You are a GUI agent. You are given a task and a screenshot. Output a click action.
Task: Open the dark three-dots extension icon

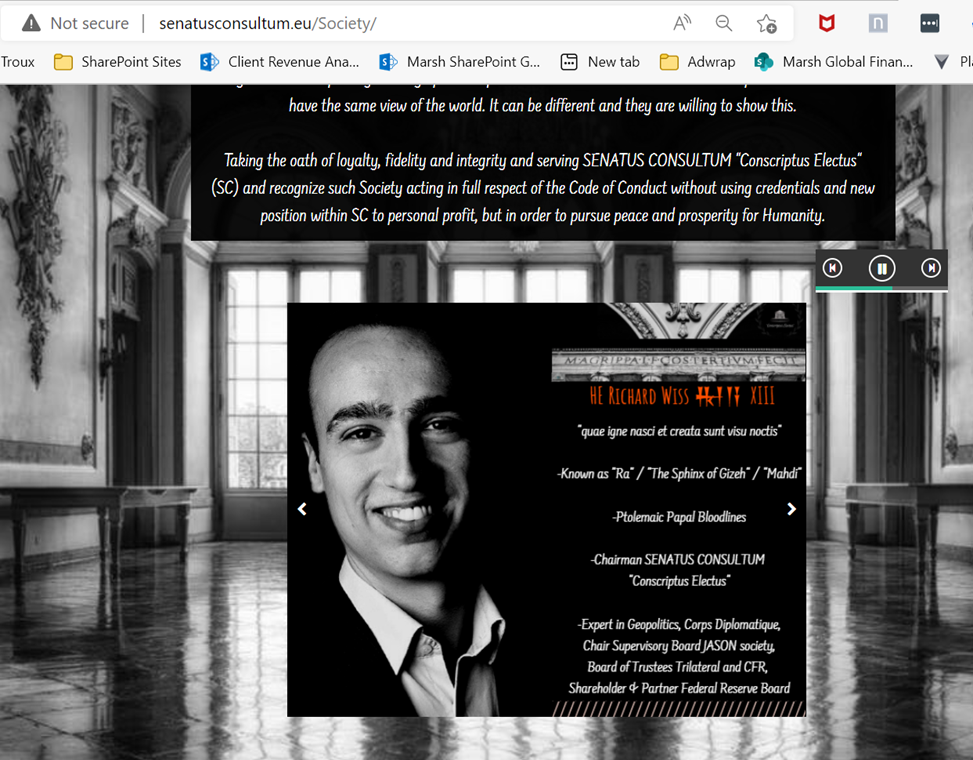(x=930, y=24)
